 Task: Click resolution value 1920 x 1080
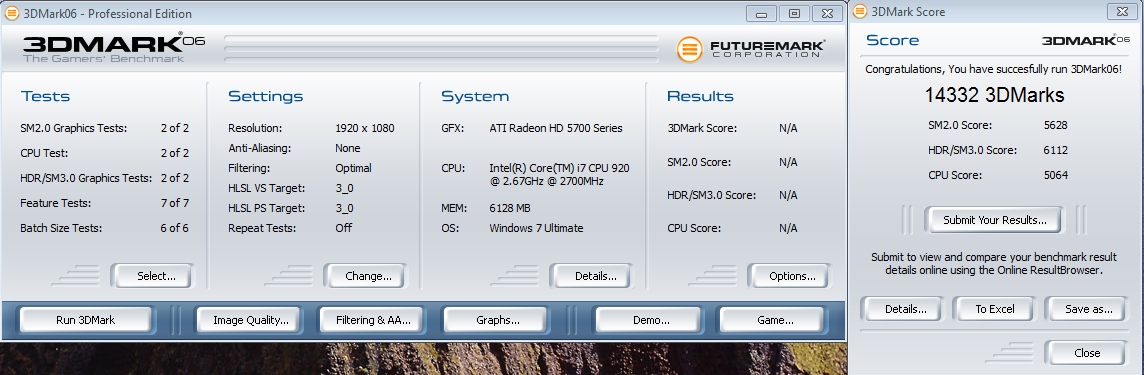(x=365, y=128)
